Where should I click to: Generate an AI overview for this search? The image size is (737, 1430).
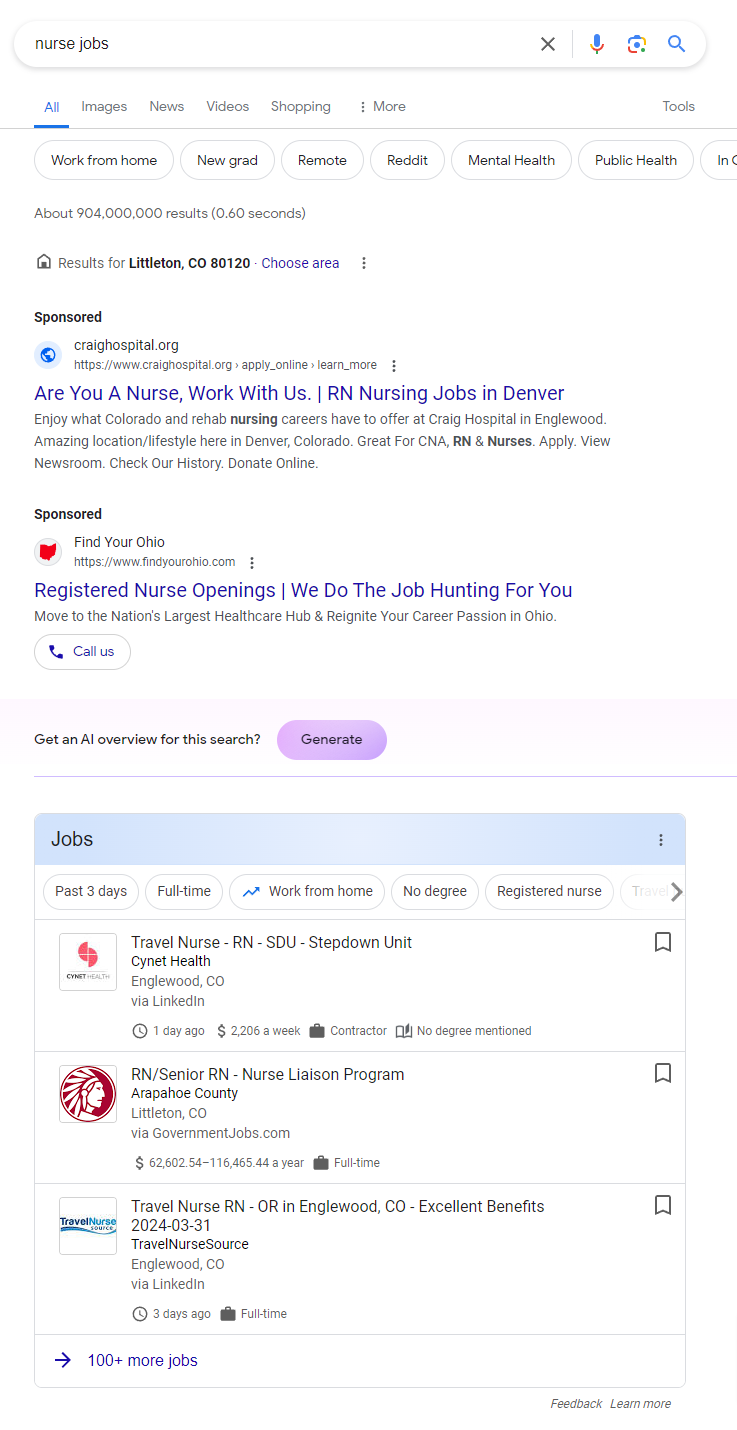332,740
